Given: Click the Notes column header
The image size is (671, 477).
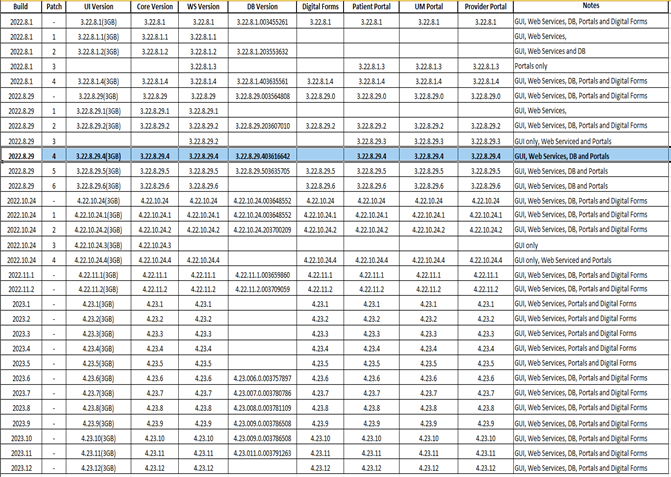Looking at the screenshot, I should [590, 6].
